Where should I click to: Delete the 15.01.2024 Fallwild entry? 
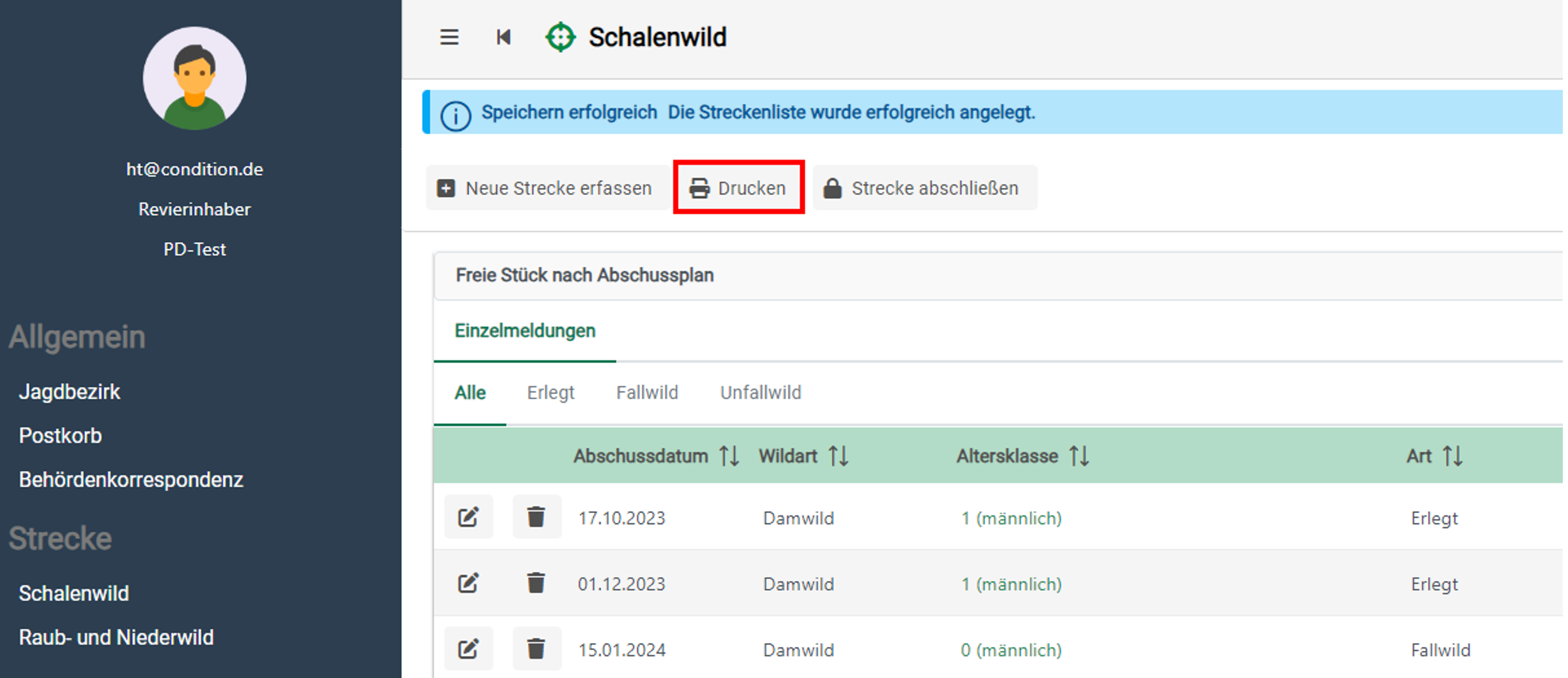point(536,649)
